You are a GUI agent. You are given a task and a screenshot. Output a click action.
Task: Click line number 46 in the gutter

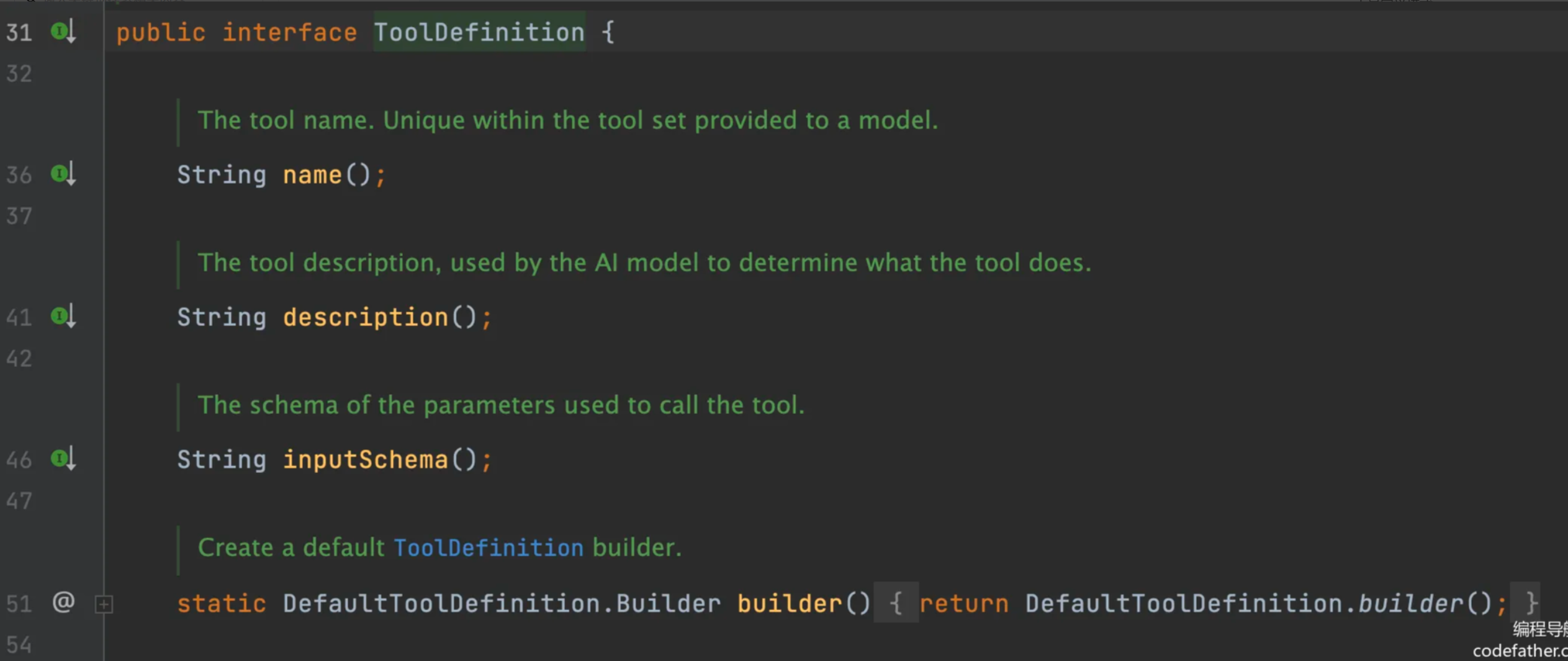point(19,460)
